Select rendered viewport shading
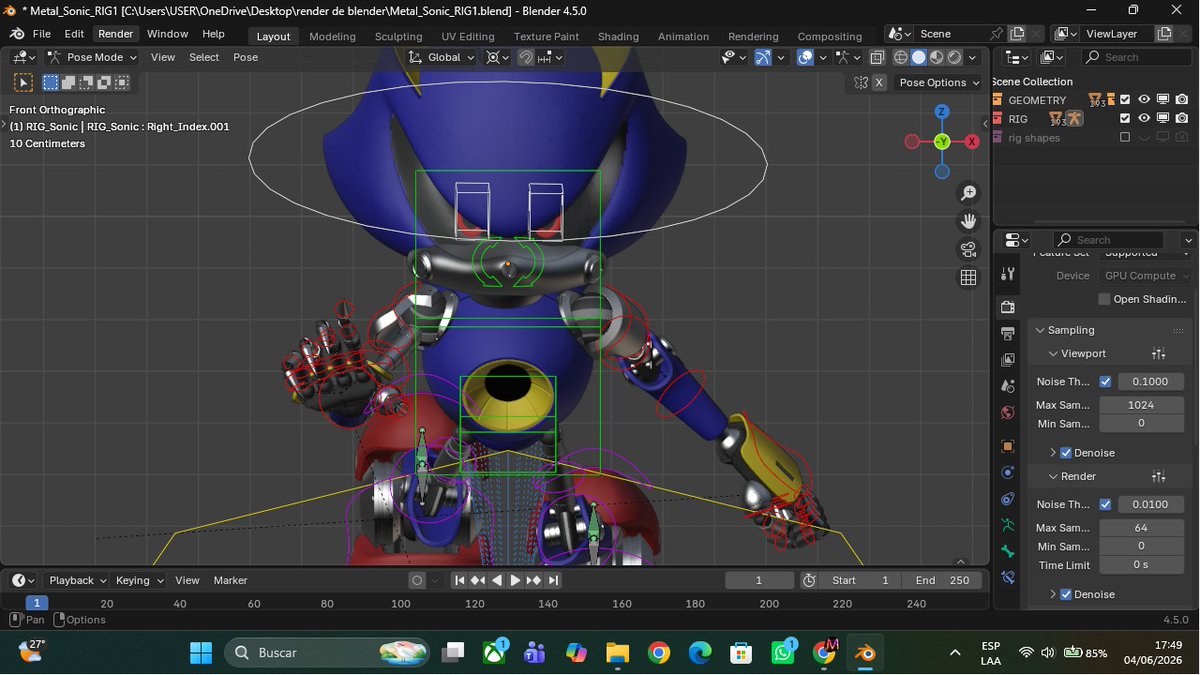1200x675 pixels. click(955, 57)
